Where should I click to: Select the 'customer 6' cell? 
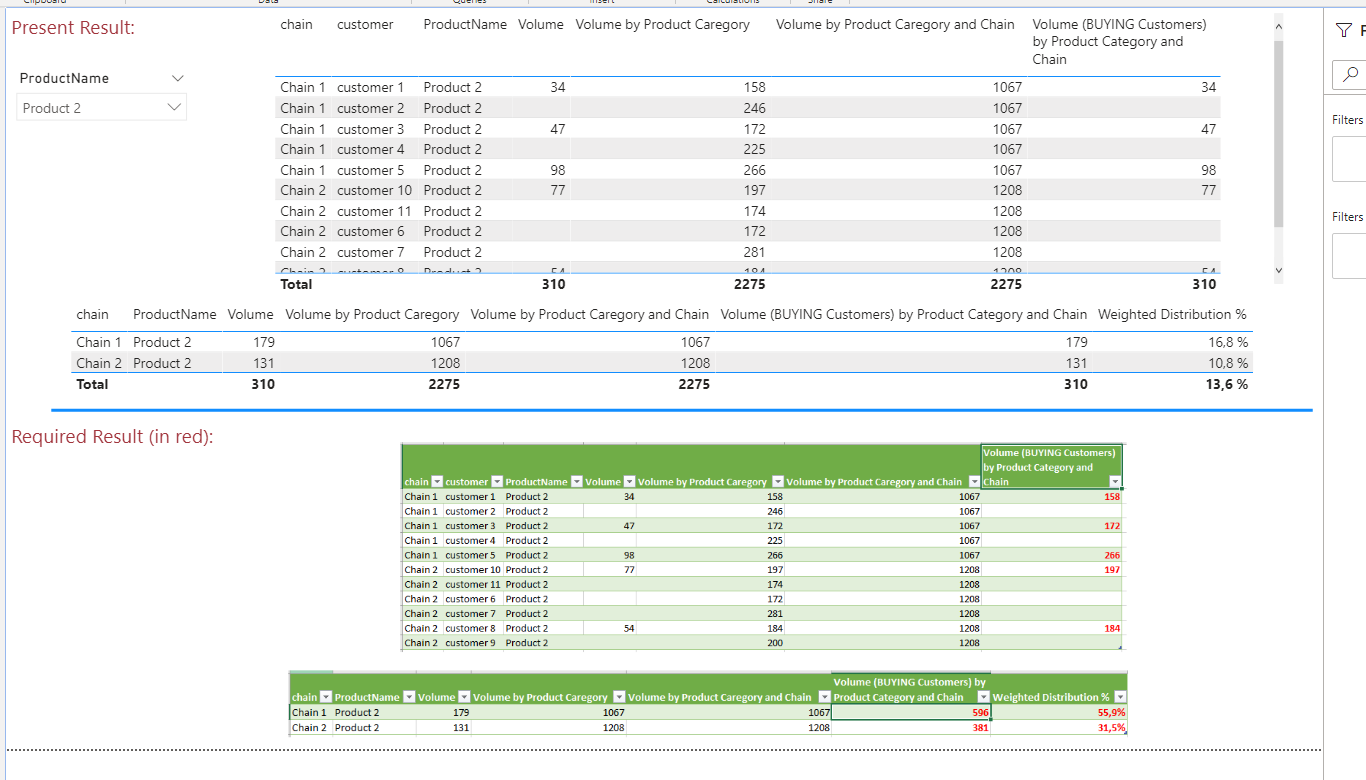371,231
